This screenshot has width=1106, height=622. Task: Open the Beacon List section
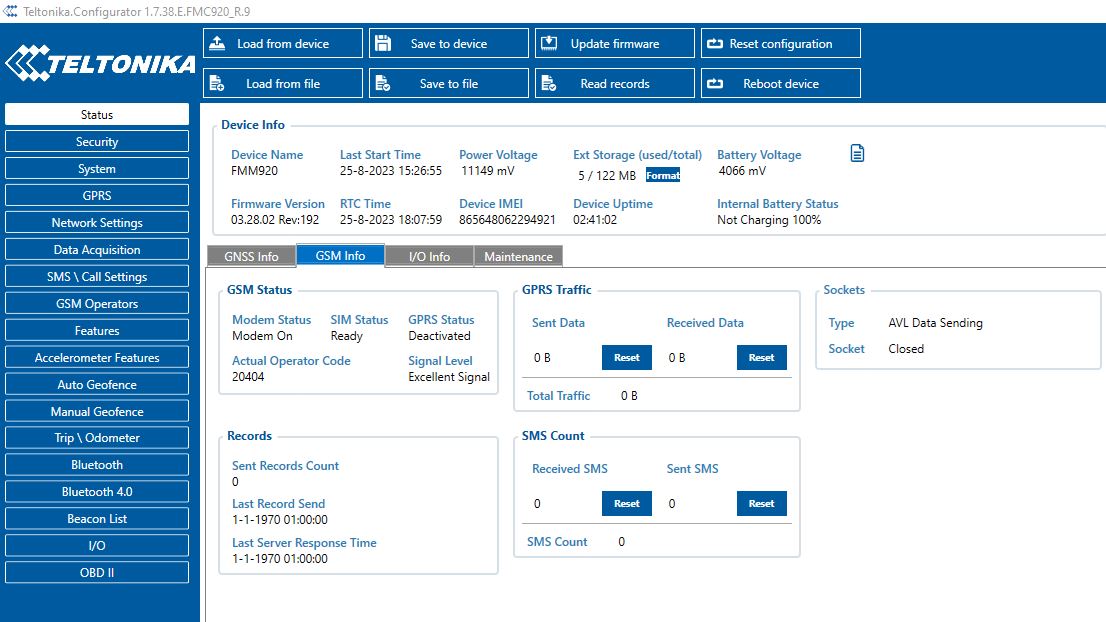97,518
